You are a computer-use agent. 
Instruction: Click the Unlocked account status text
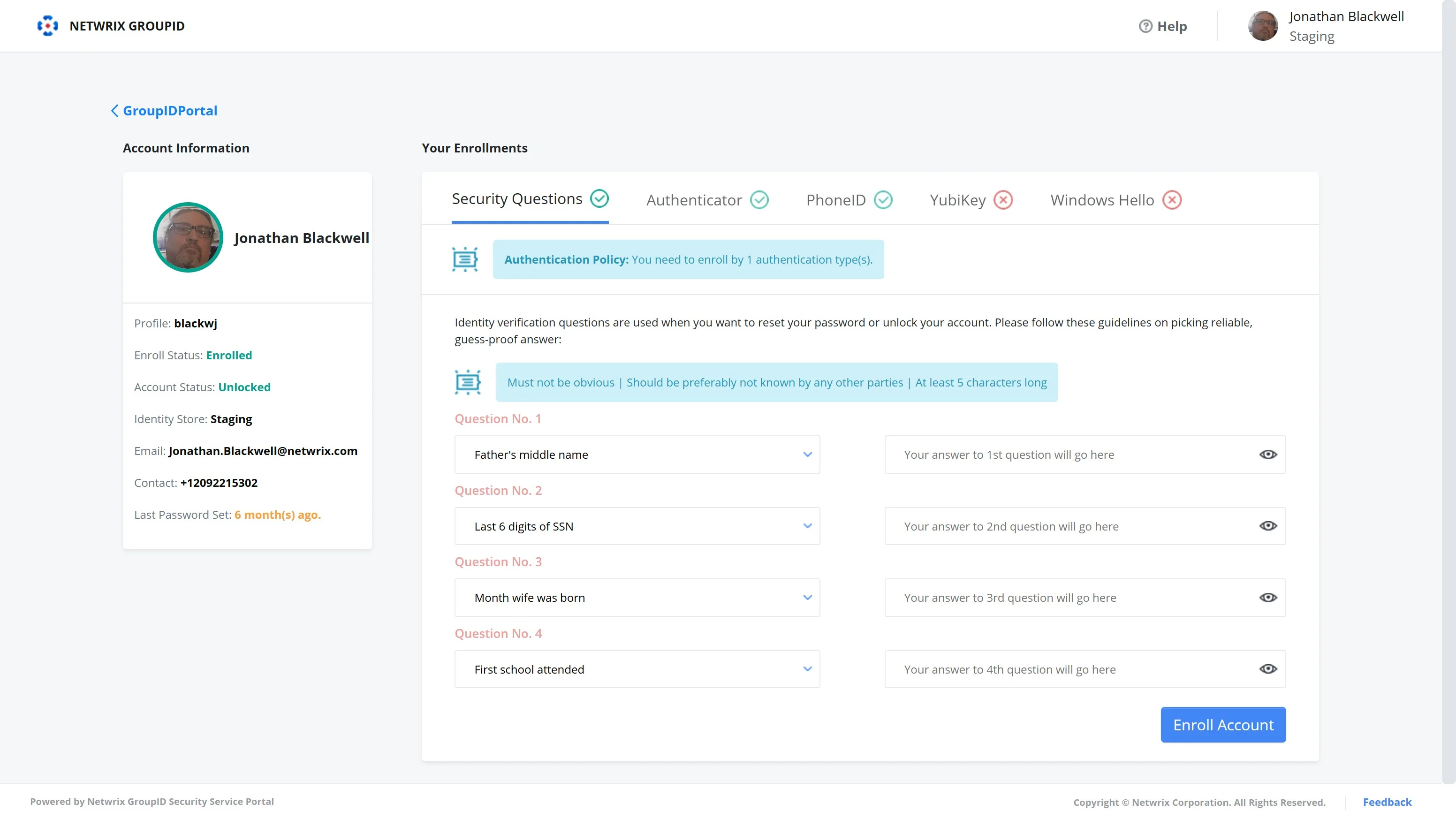point(244,387)
